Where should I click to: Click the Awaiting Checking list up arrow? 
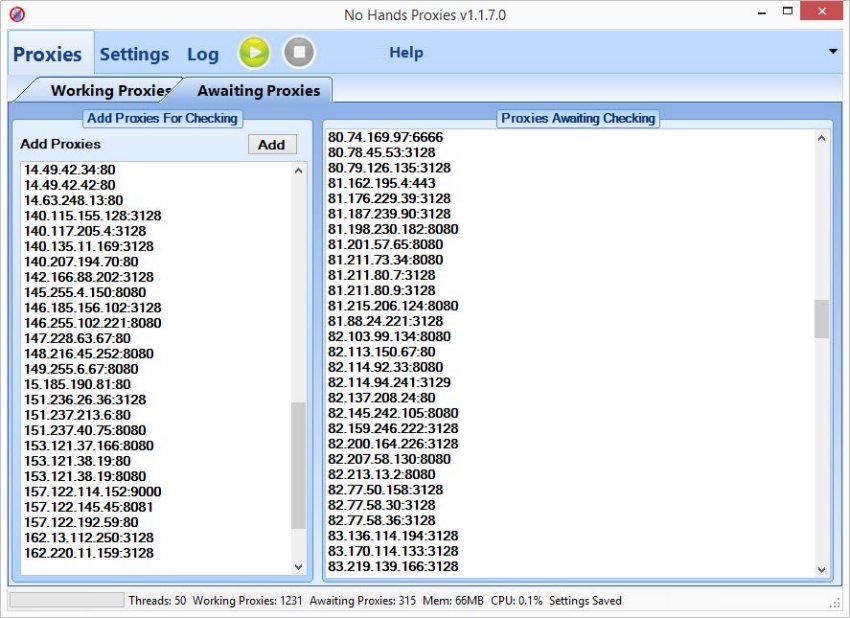pos(822,138)
